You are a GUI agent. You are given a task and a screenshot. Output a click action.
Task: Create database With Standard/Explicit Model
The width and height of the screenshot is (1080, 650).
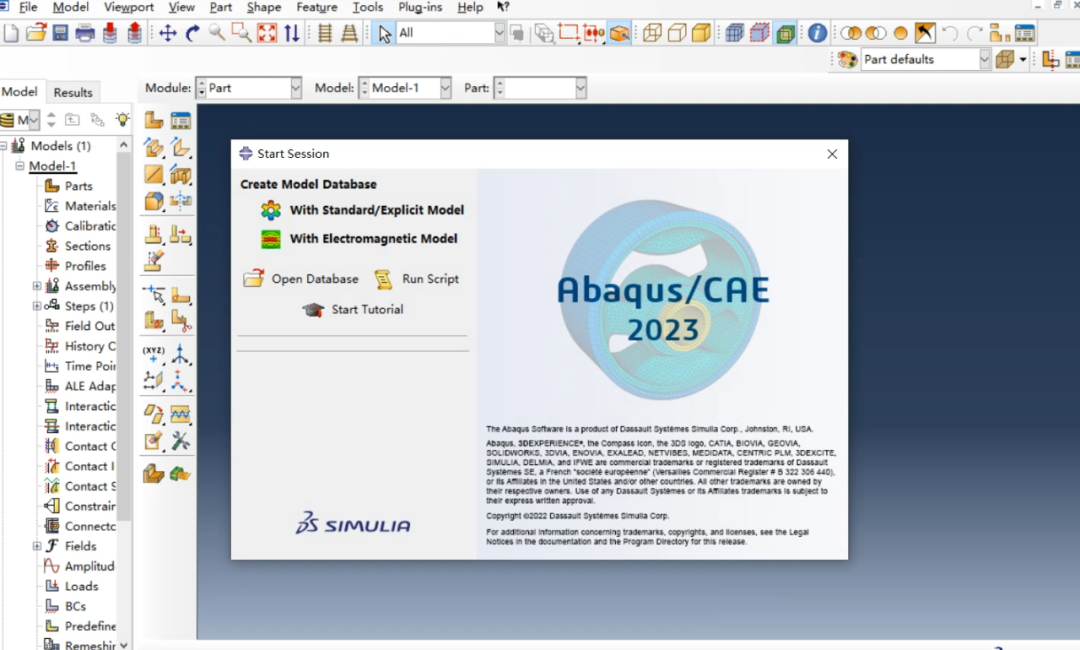(362, 210)
